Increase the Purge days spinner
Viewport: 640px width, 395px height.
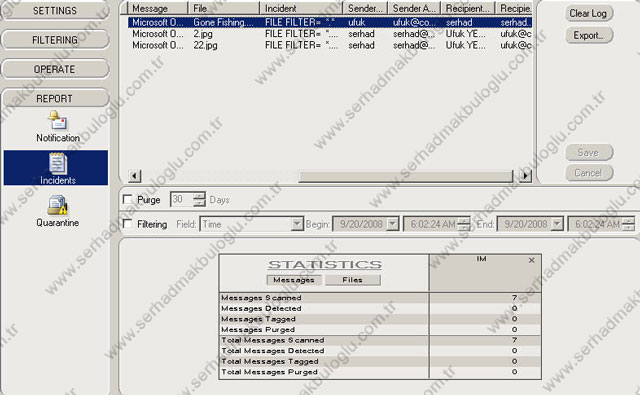point(200,196)
